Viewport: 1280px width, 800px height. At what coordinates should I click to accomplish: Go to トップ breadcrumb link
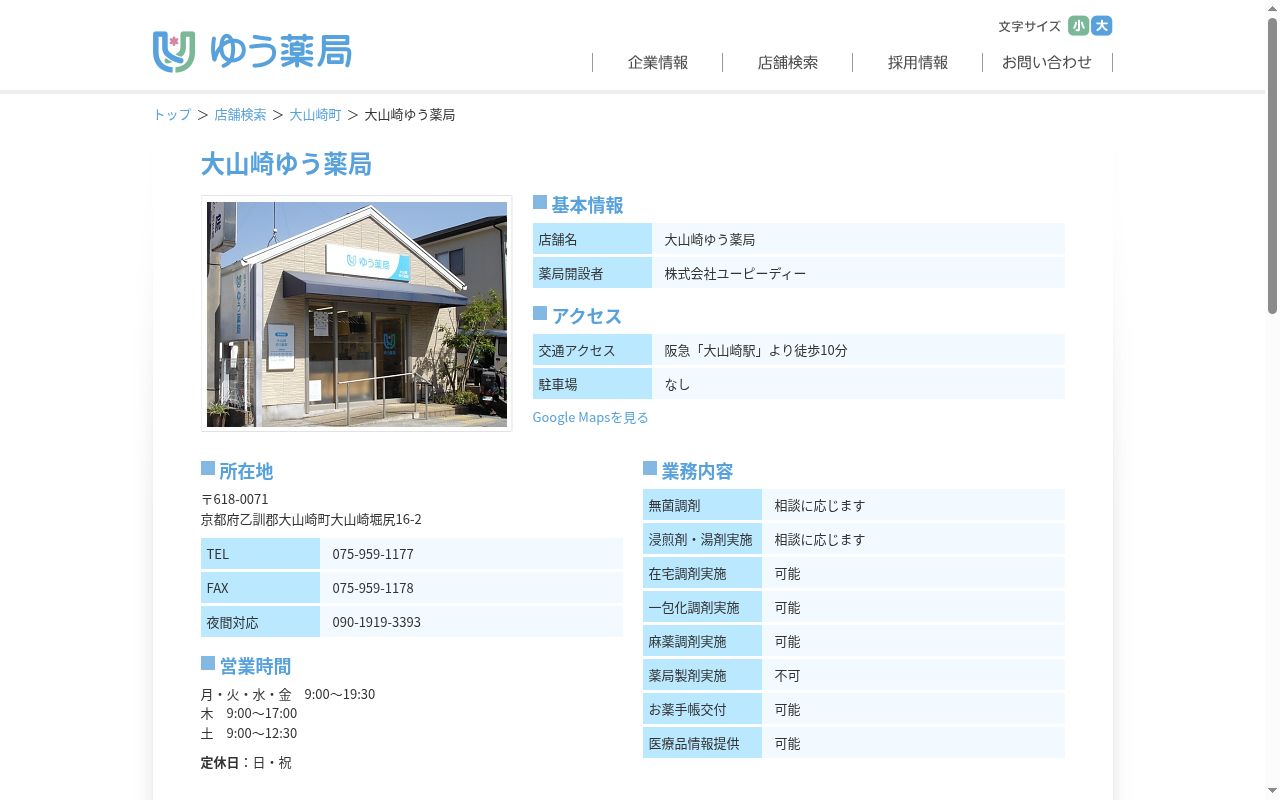(x=172, y=115)
